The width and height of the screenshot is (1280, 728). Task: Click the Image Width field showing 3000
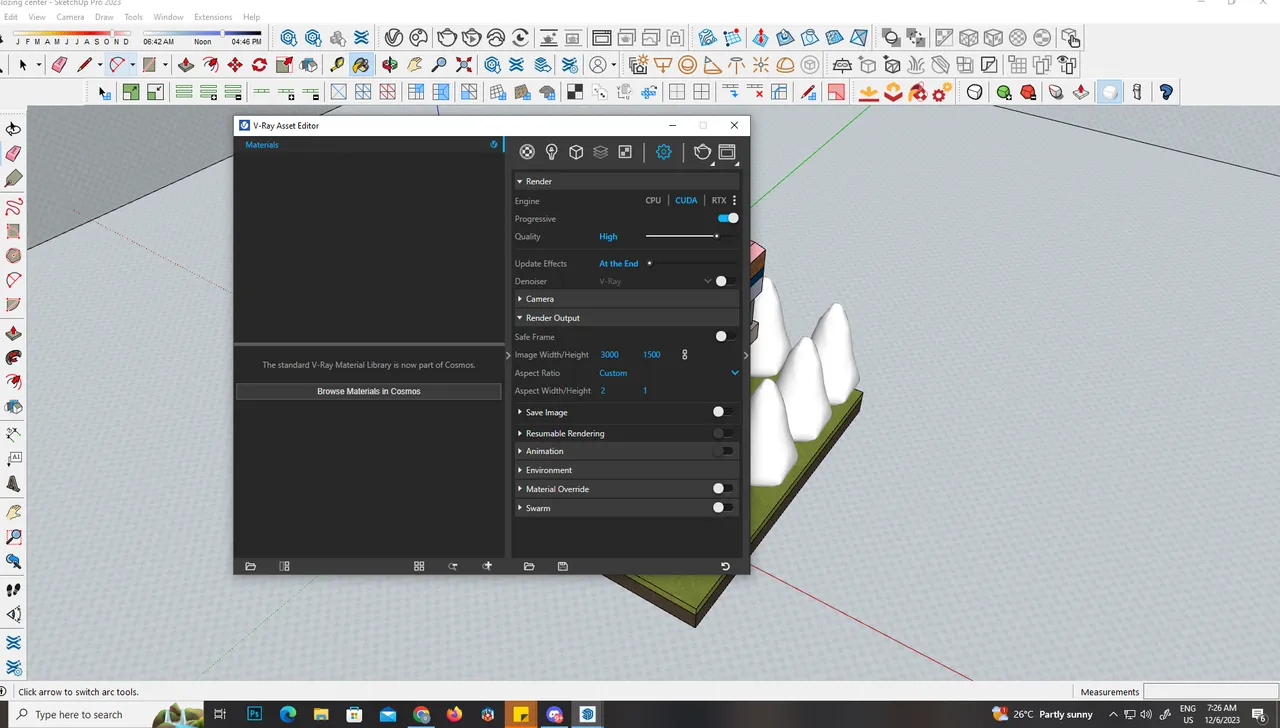coord(610,355)
